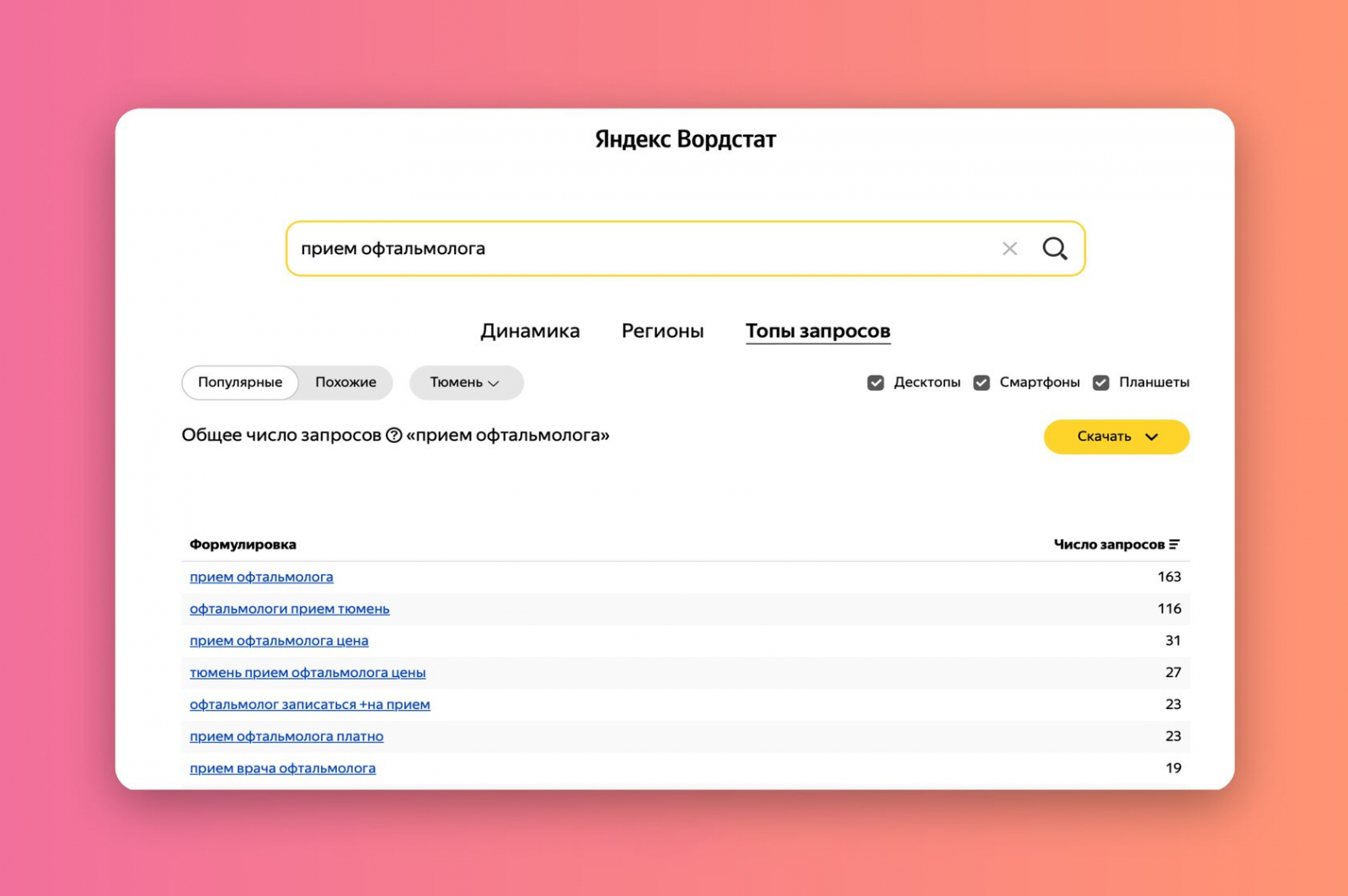
Task: Uncheck the Десктопы checkbox
Action: click(x=875, y=382)
